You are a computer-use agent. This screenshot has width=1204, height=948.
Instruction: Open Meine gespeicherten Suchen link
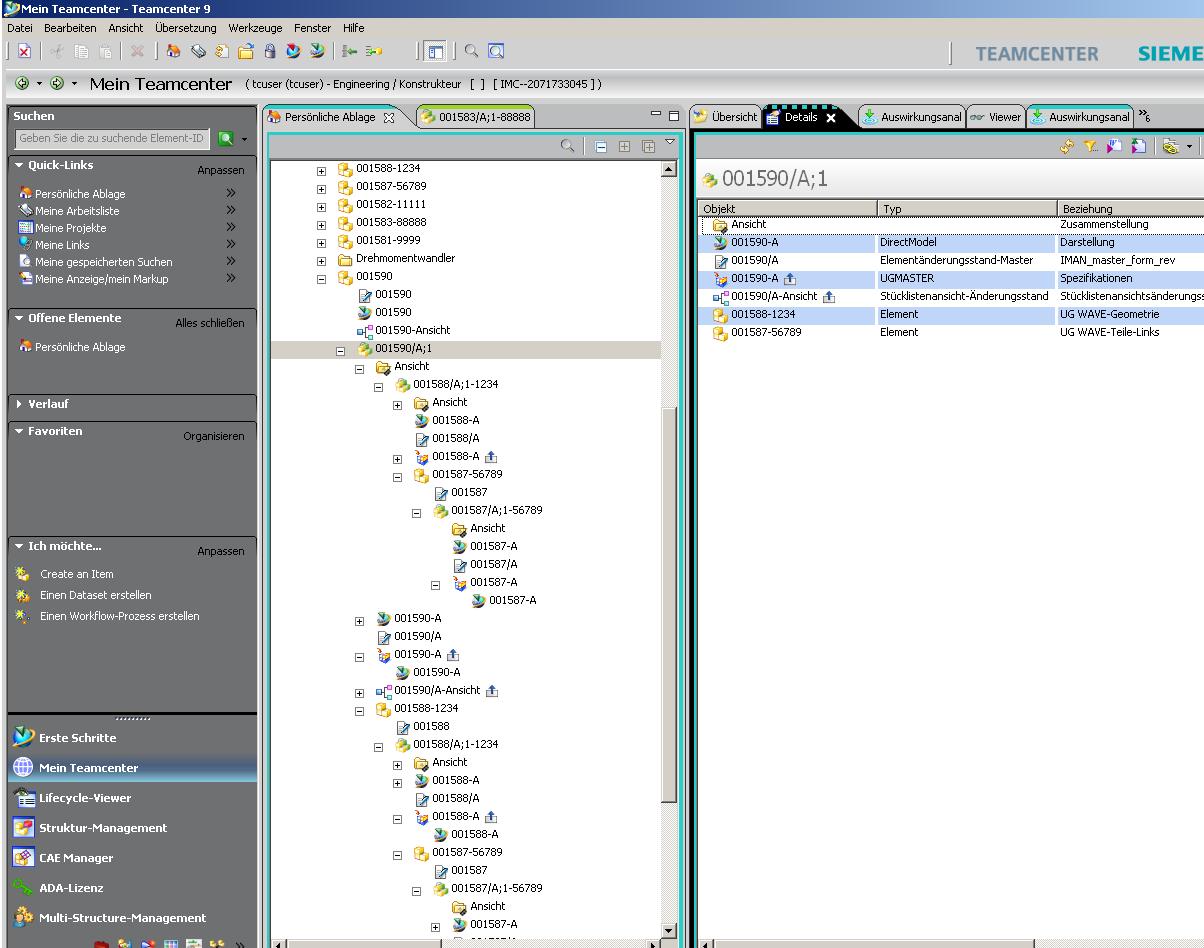tap(104, 262)
